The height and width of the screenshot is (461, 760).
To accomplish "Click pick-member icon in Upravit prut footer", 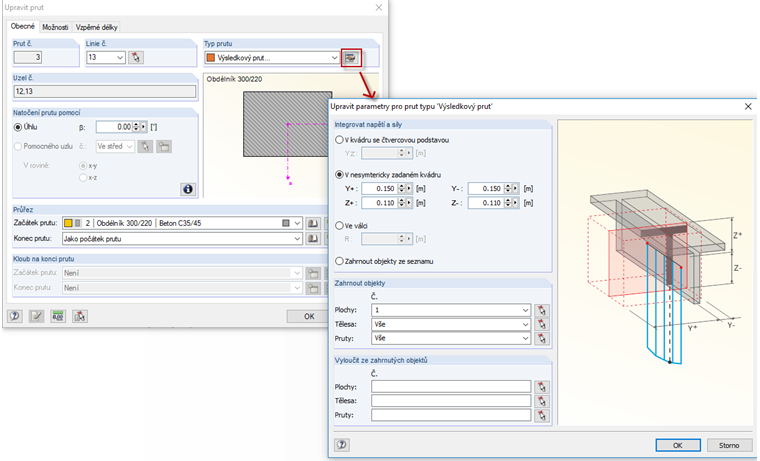I will [x=79, y=317].
